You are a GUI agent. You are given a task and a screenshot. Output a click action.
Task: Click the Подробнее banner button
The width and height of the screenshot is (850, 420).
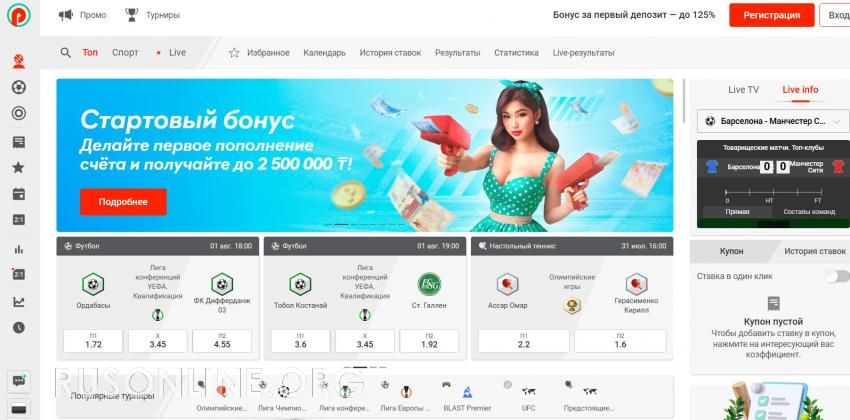click(123, 202)
